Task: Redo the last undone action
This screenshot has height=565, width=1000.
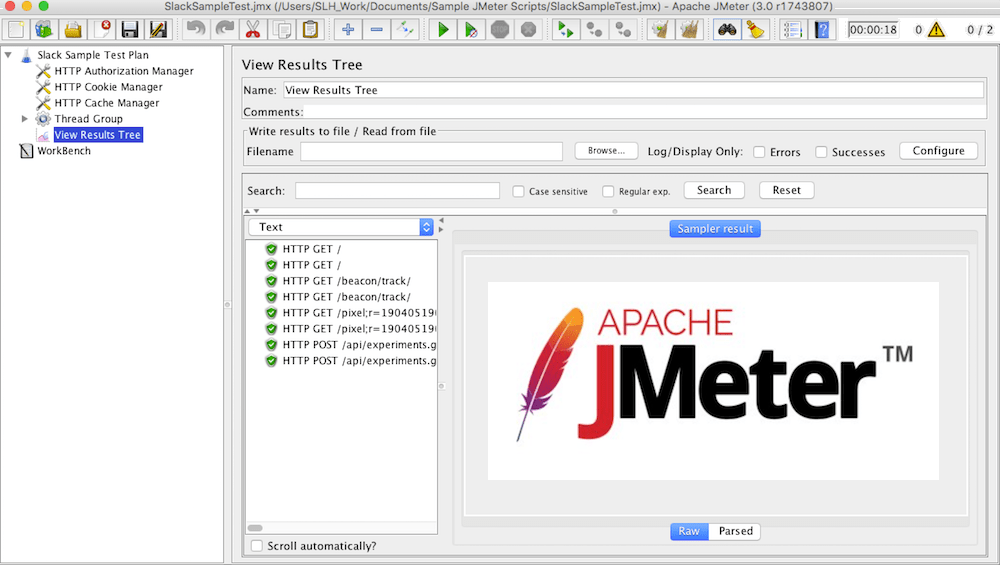Action: 224,29
